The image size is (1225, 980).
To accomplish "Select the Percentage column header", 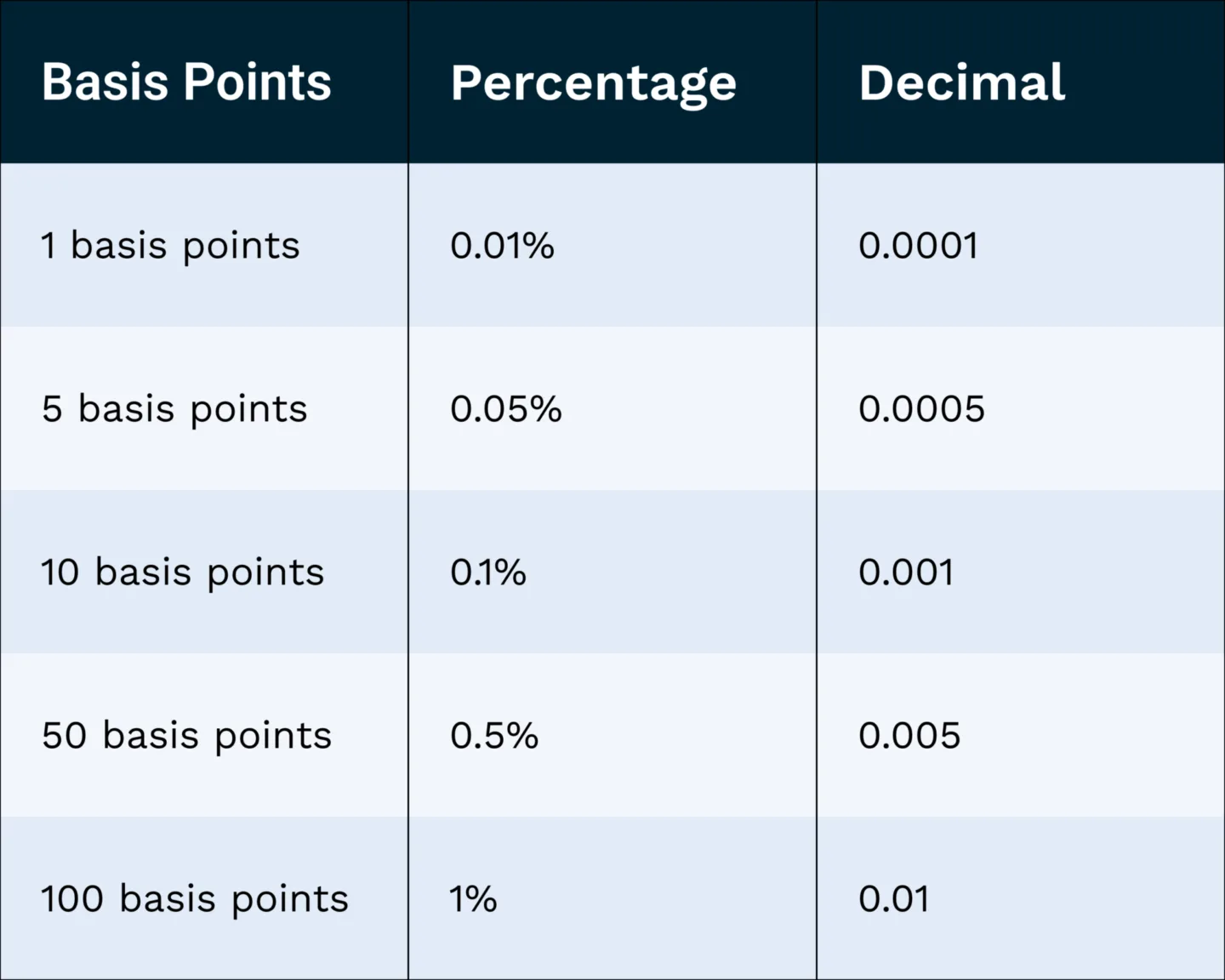I will pos(593,83).
